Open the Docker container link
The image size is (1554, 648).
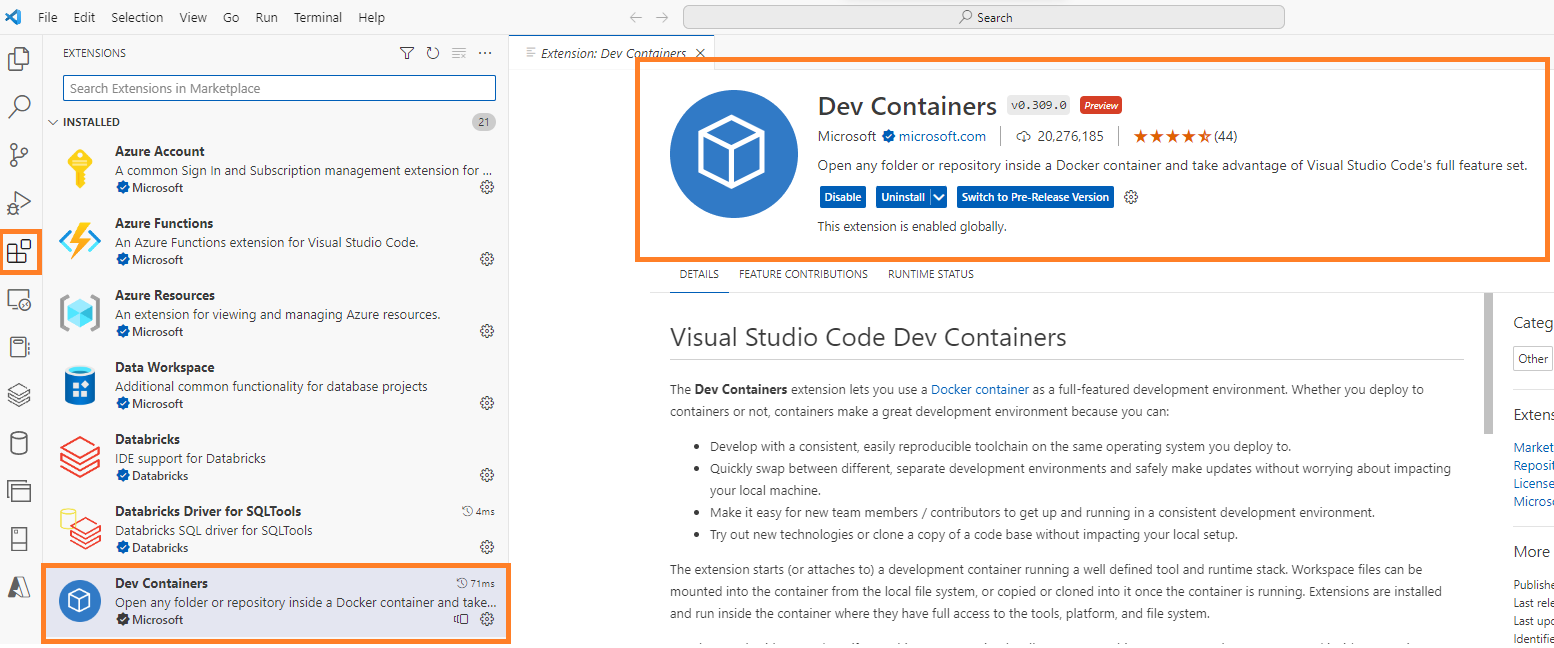[980, 389]
